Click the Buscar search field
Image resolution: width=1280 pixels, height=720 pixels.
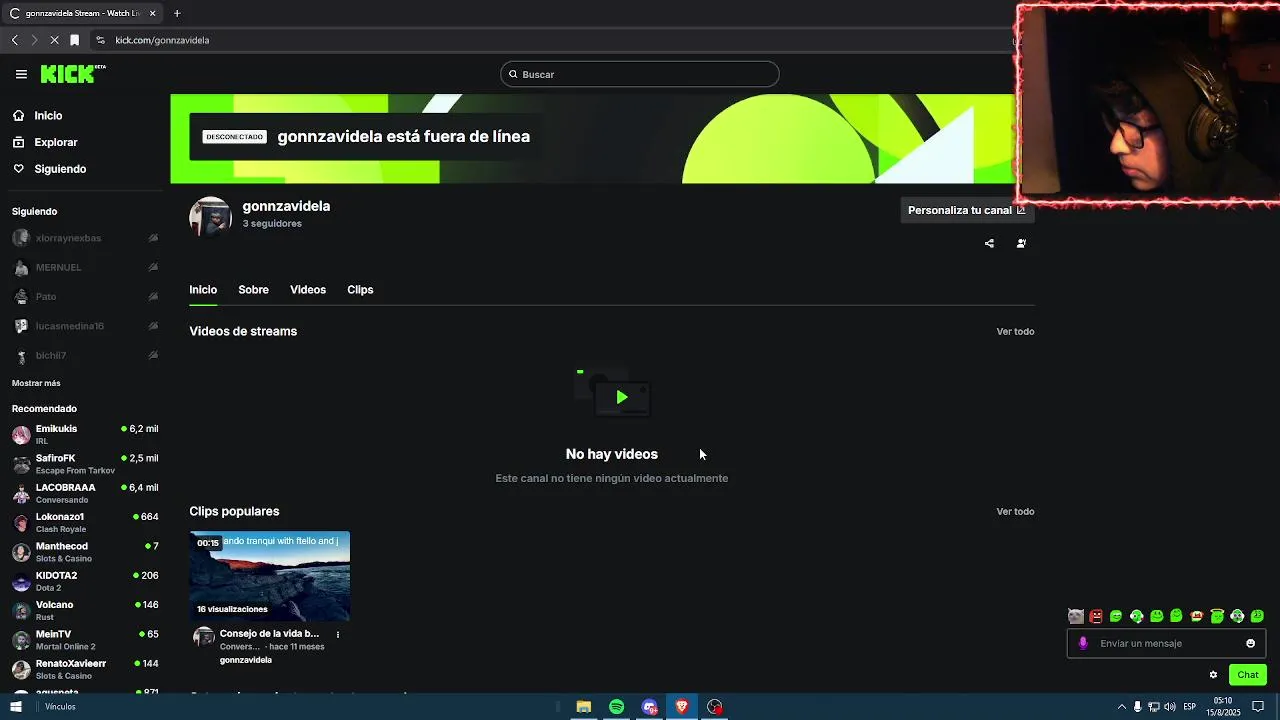click(640, 74)
